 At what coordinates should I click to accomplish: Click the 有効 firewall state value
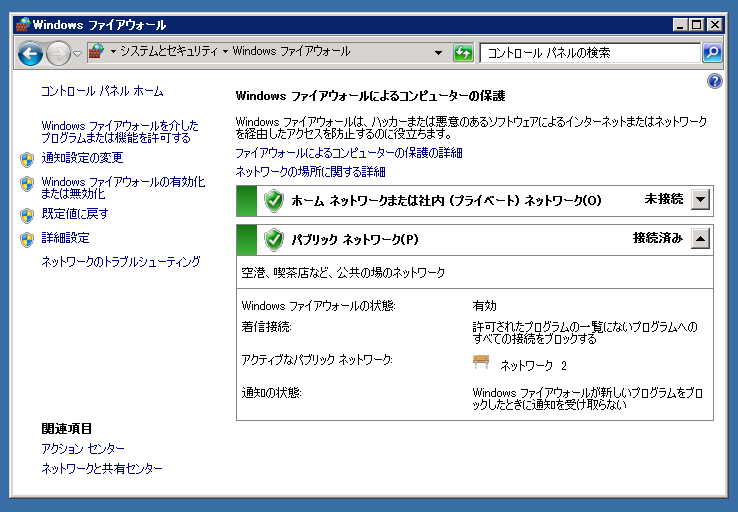484,306
